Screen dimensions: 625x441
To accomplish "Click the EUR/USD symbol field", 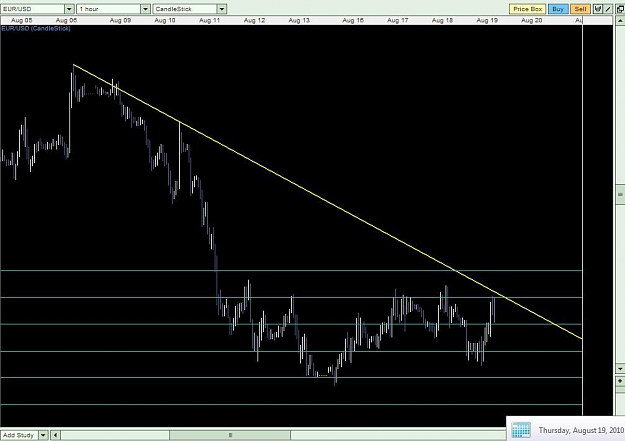I will pos(32,9).
